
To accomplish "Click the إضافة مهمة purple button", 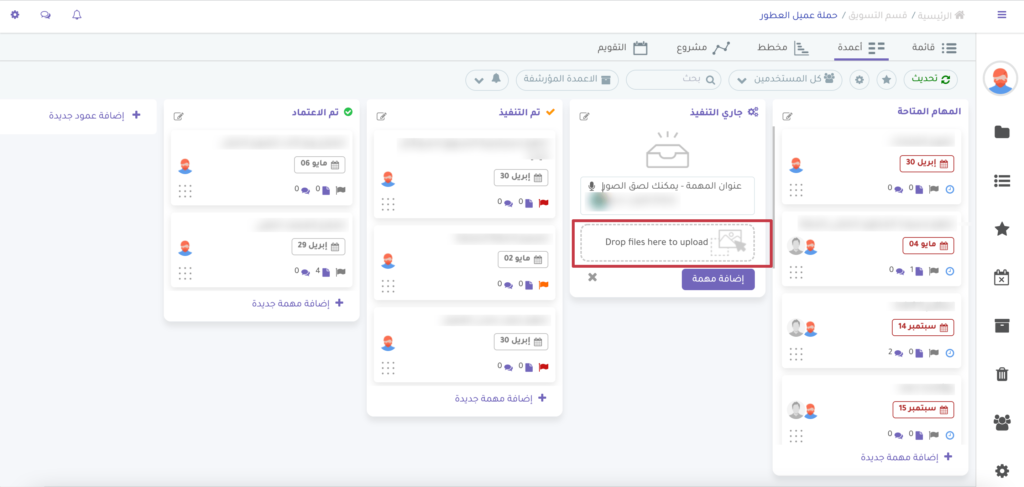I will [x=718, y=279].
